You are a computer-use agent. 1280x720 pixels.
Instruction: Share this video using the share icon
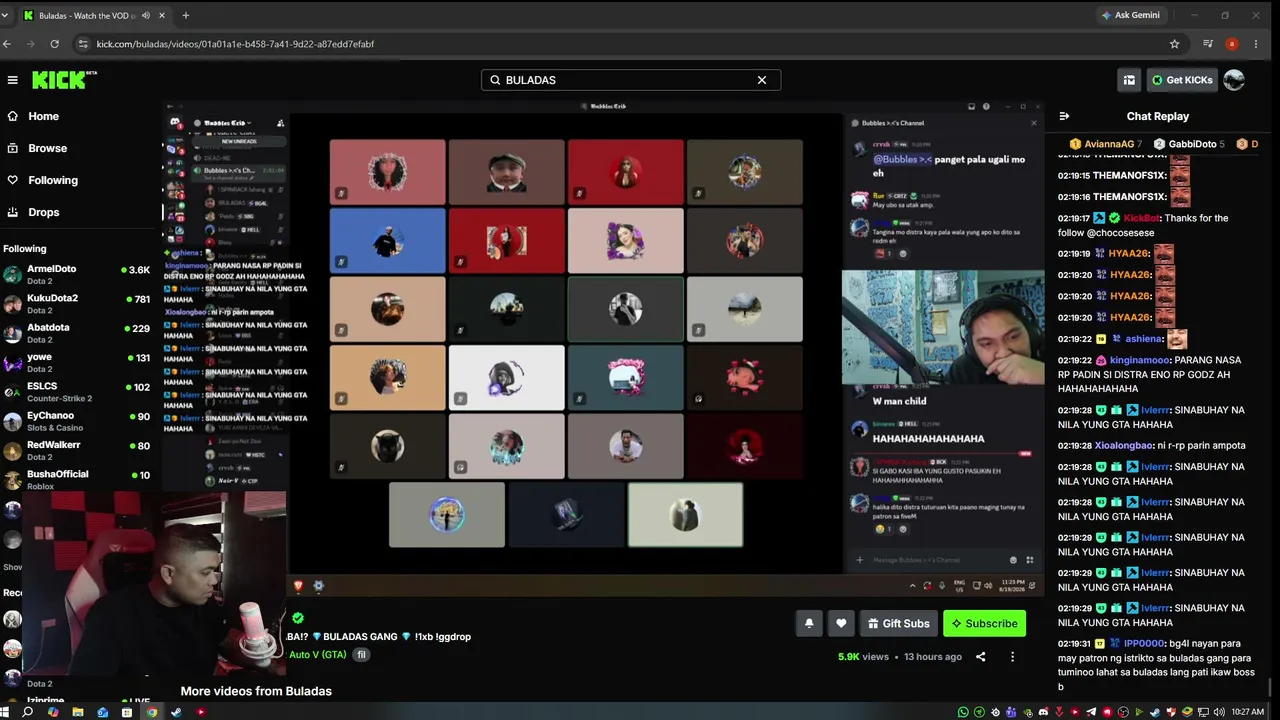(x=980, y=657)
